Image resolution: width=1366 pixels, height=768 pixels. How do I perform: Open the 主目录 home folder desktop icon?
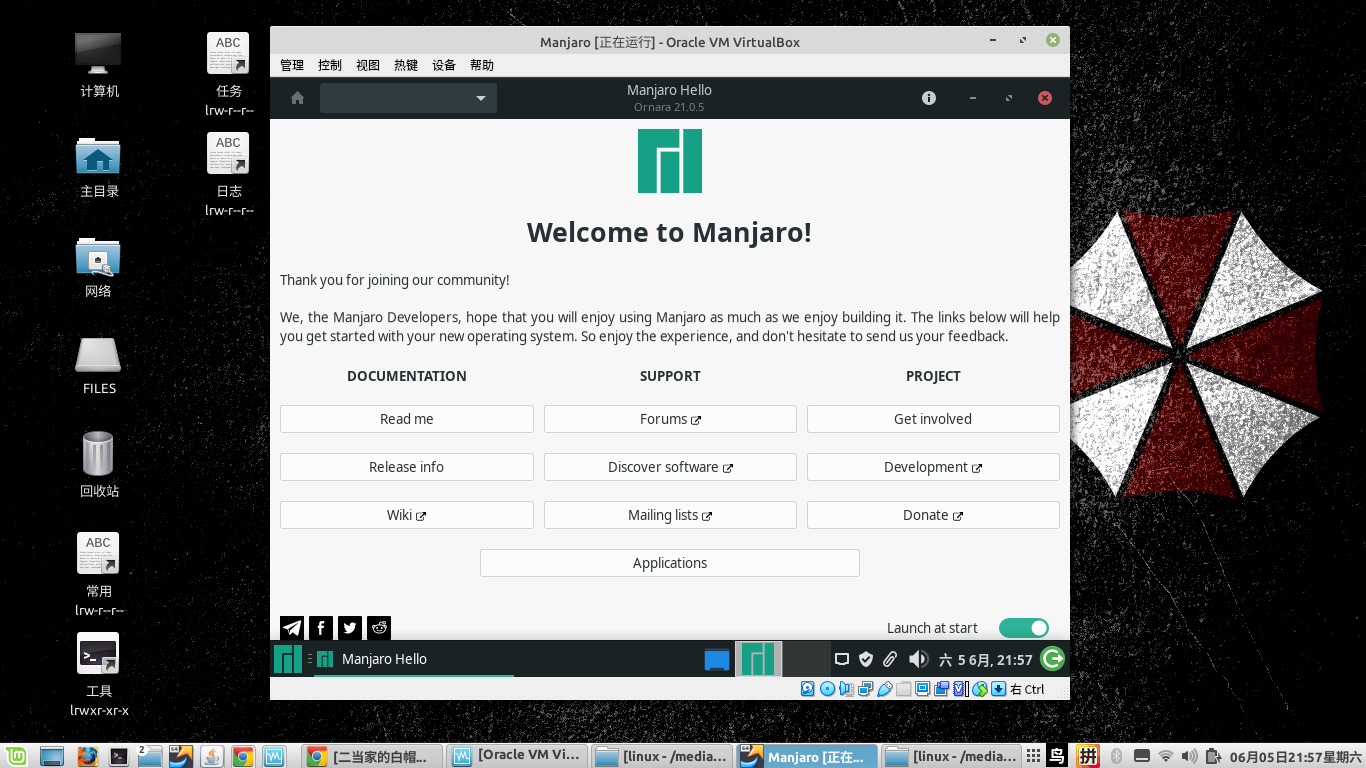pos(99,166)
